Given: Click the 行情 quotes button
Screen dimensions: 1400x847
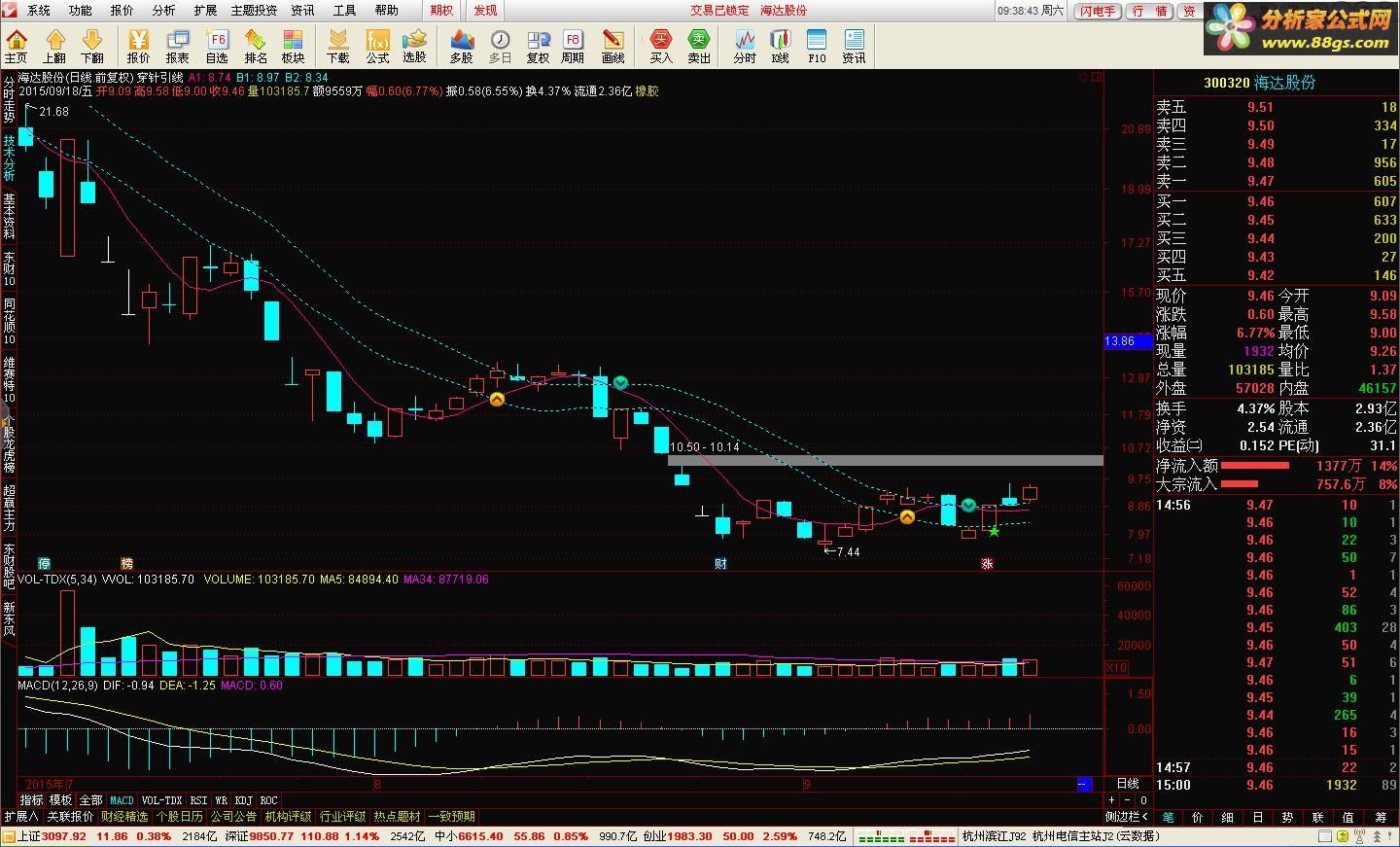Looking at the screenshot, I should (1150, 11).
